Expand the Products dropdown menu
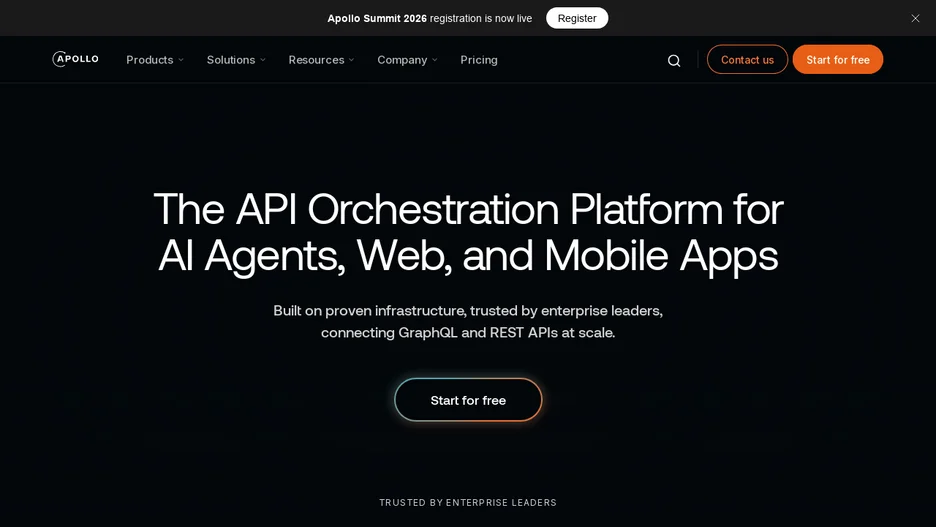The height and width of the screenshot is (527, 936). coord(155,60)
